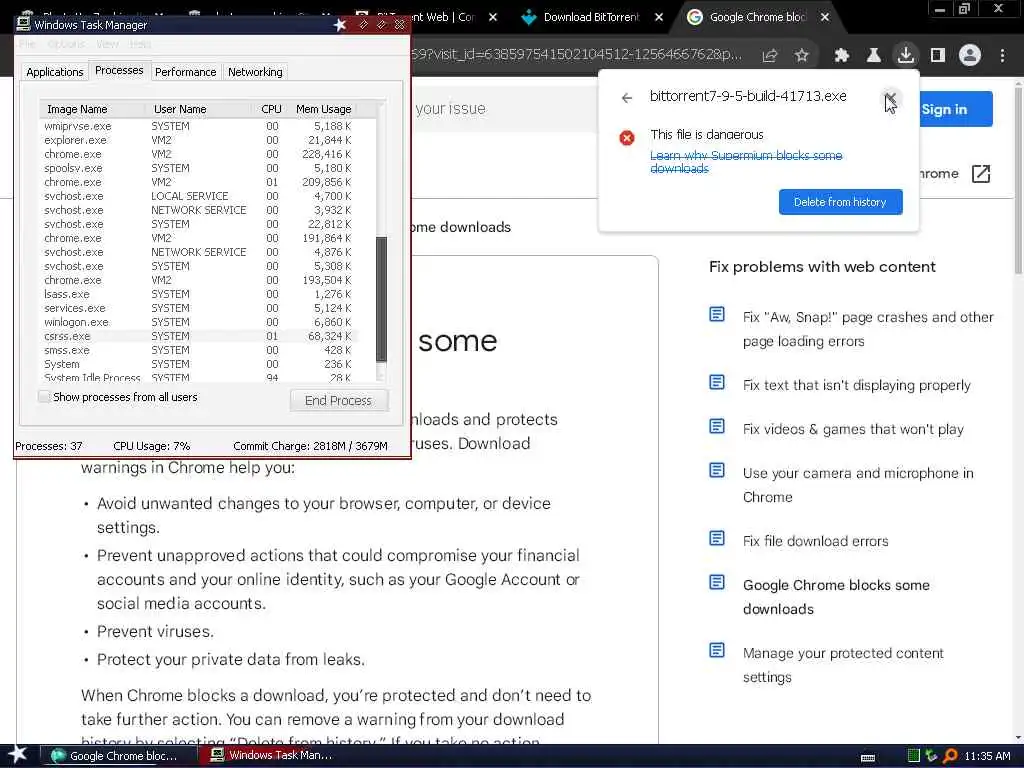Switch to the Applications tab

[55, 72]
